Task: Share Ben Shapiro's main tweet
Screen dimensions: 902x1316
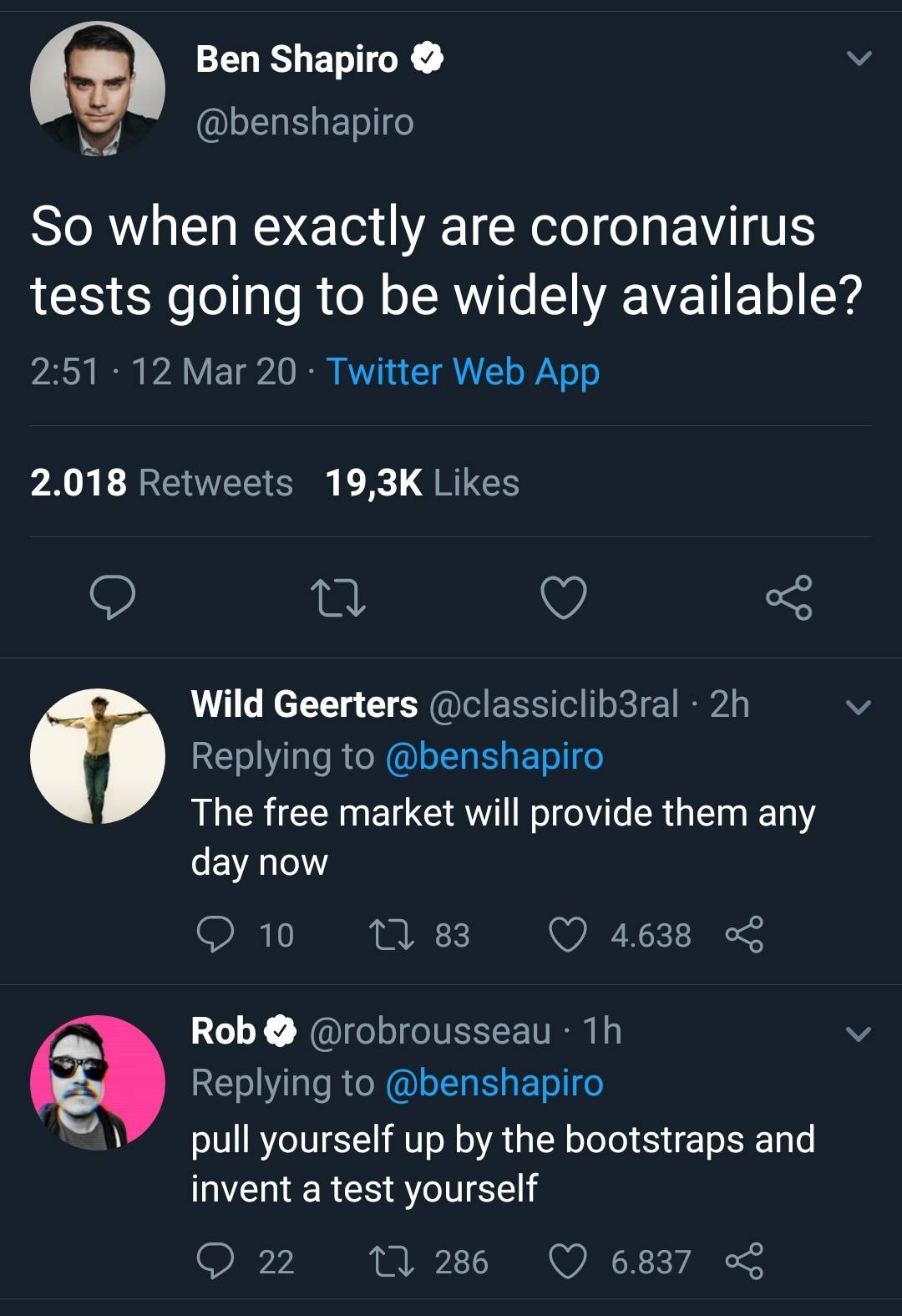Action: pos(789,598)
